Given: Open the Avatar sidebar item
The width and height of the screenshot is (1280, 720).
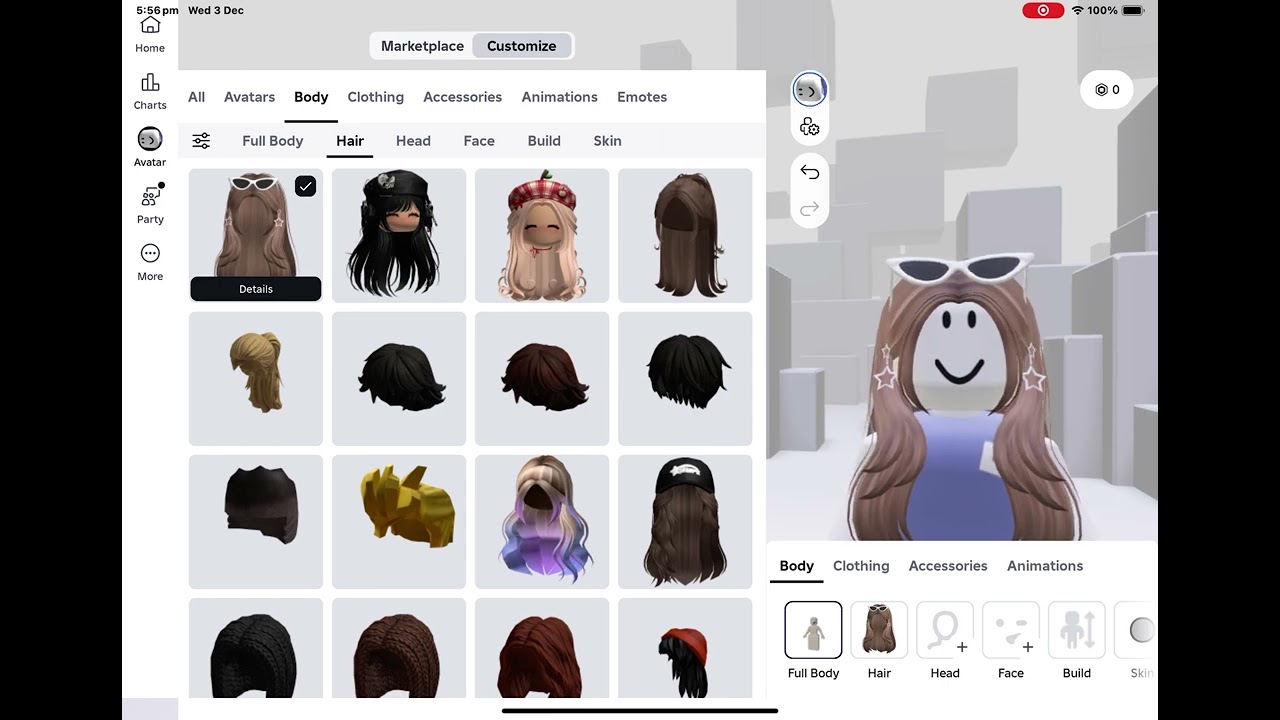Looking at the screenshot, I should click(150, 148).
